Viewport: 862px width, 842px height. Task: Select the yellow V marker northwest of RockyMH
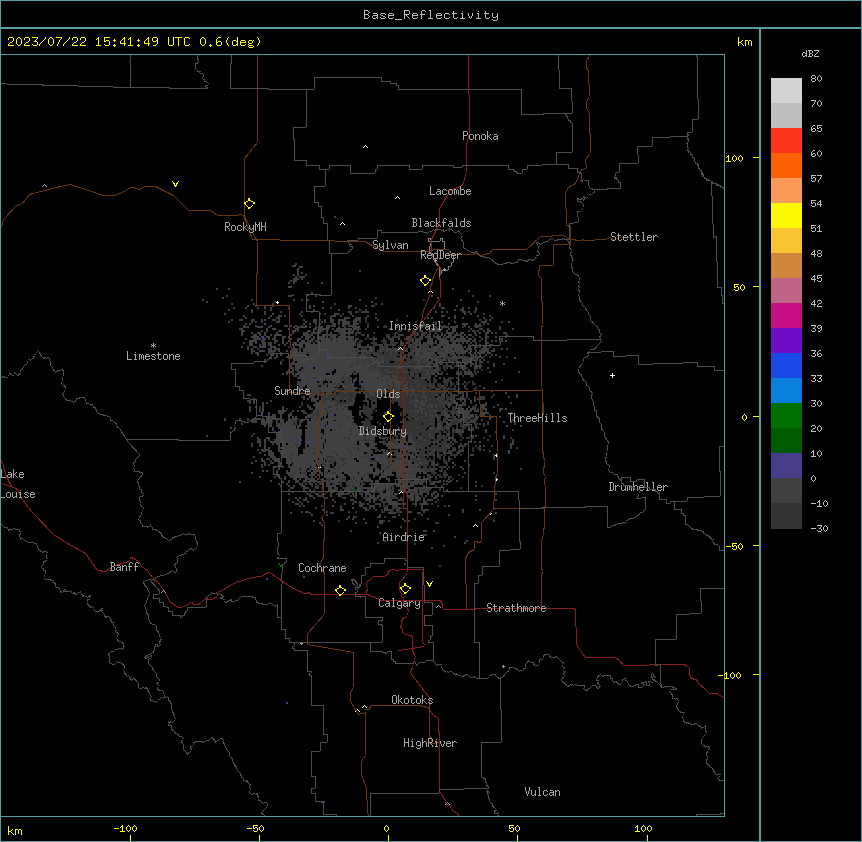tap(175, 184)
